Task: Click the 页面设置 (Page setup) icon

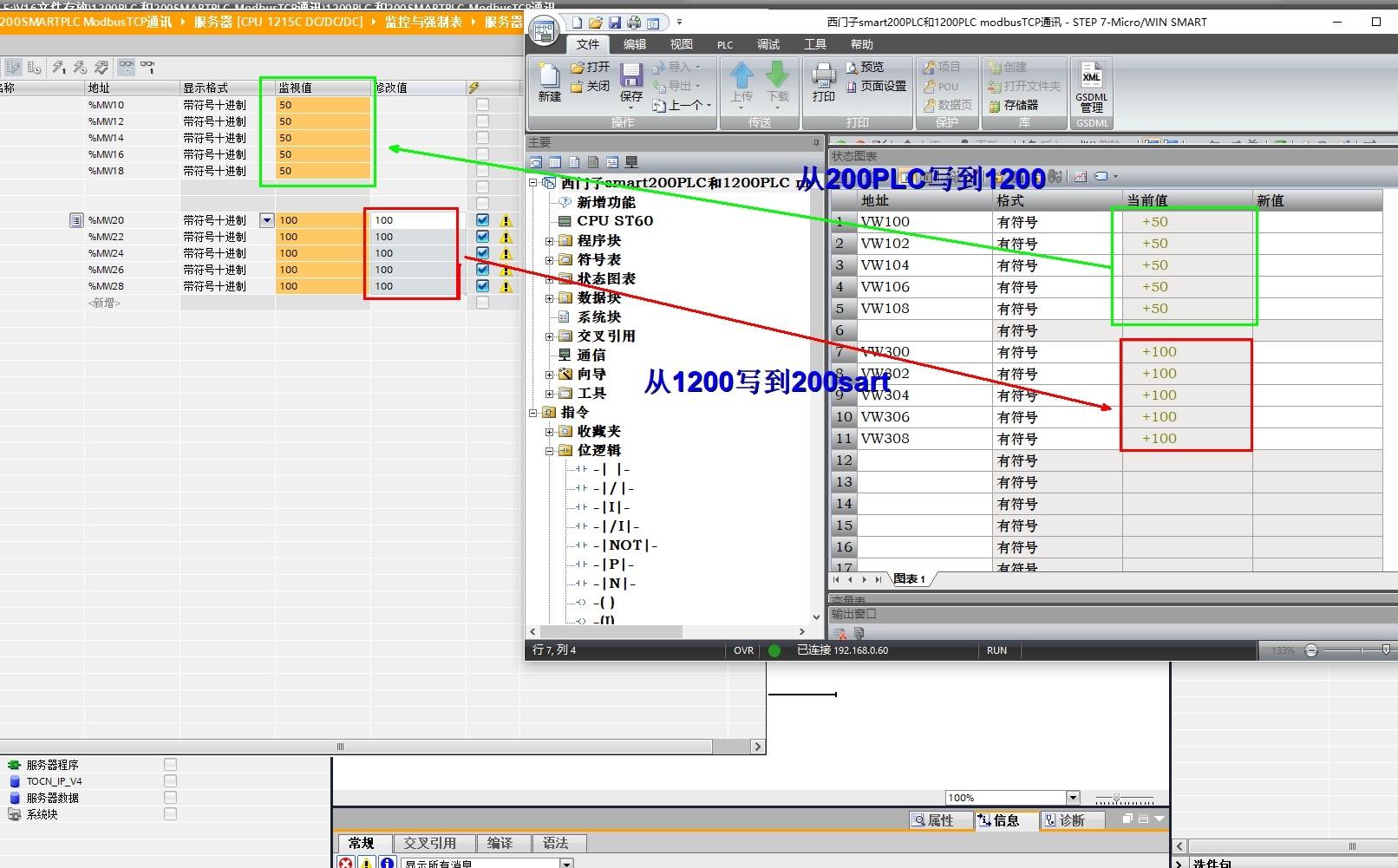Action: [x=852, y=86]
